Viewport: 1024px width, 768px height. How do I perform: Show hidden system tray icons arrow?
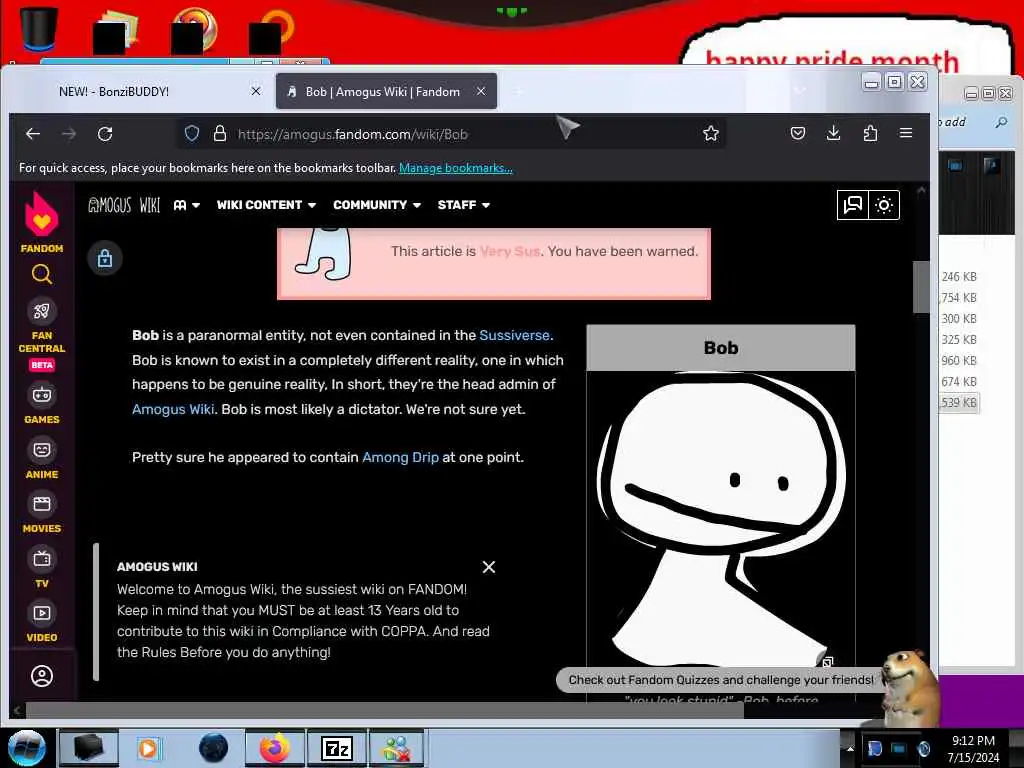[850, 748]
